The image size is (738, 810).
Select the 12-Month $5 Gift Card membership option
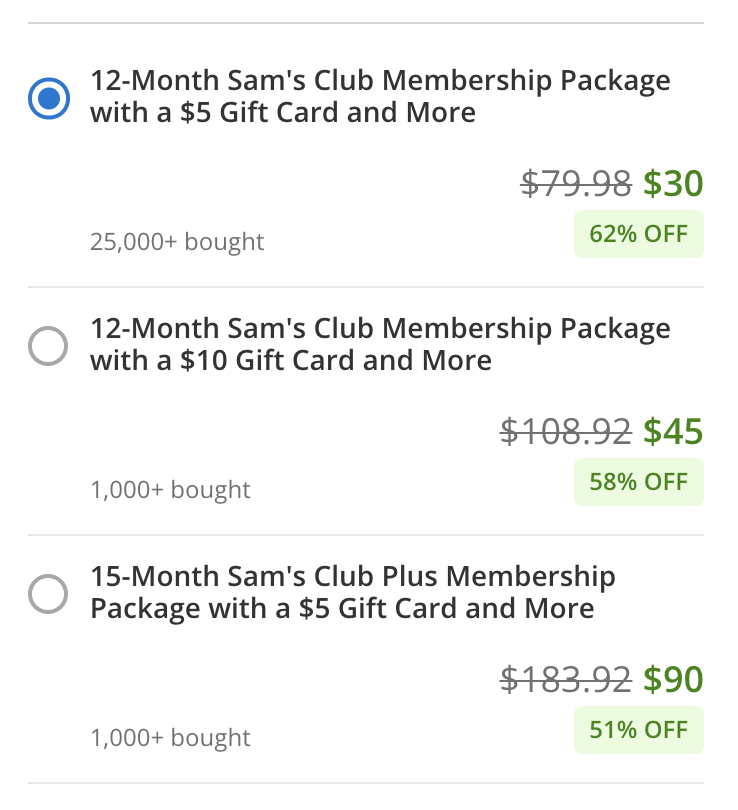click(x=47, y=97)
